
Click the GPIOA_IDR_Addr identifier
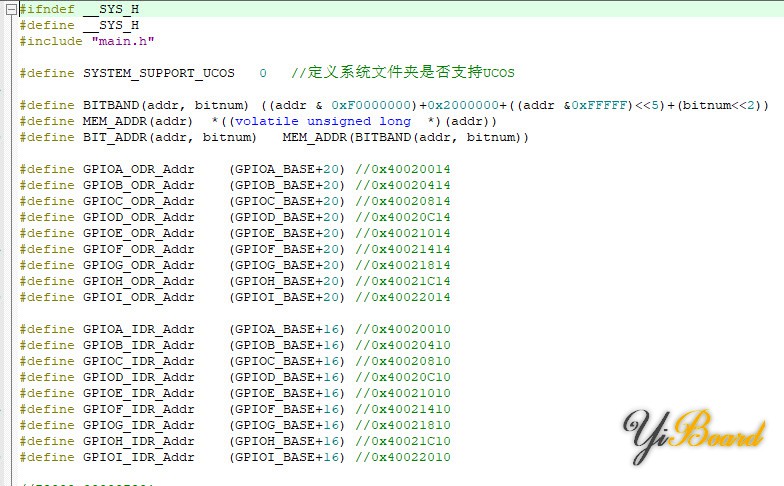click(x=138, y=329)
